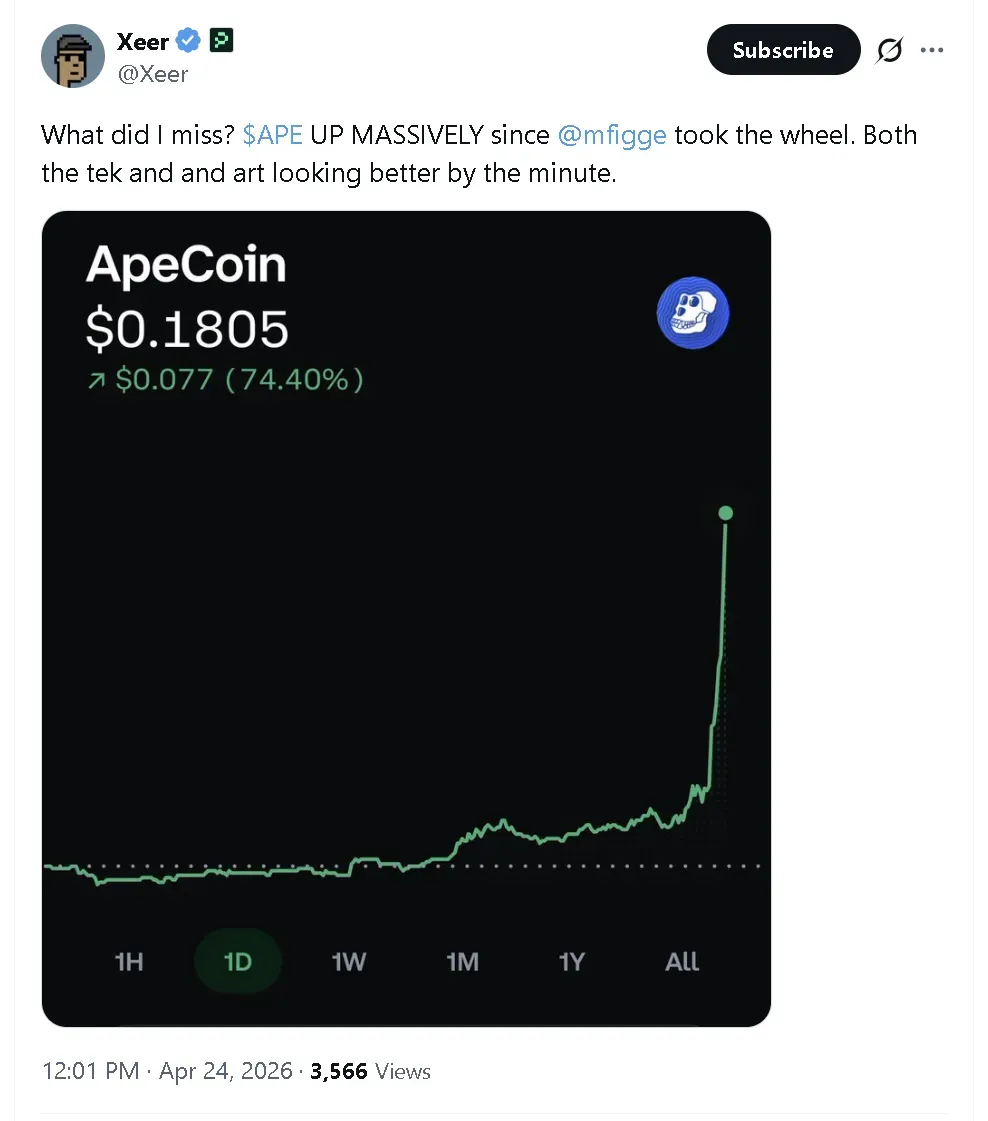Click the Subscribe button
This screenshot has height=1121, width=988.
point(784,49)
